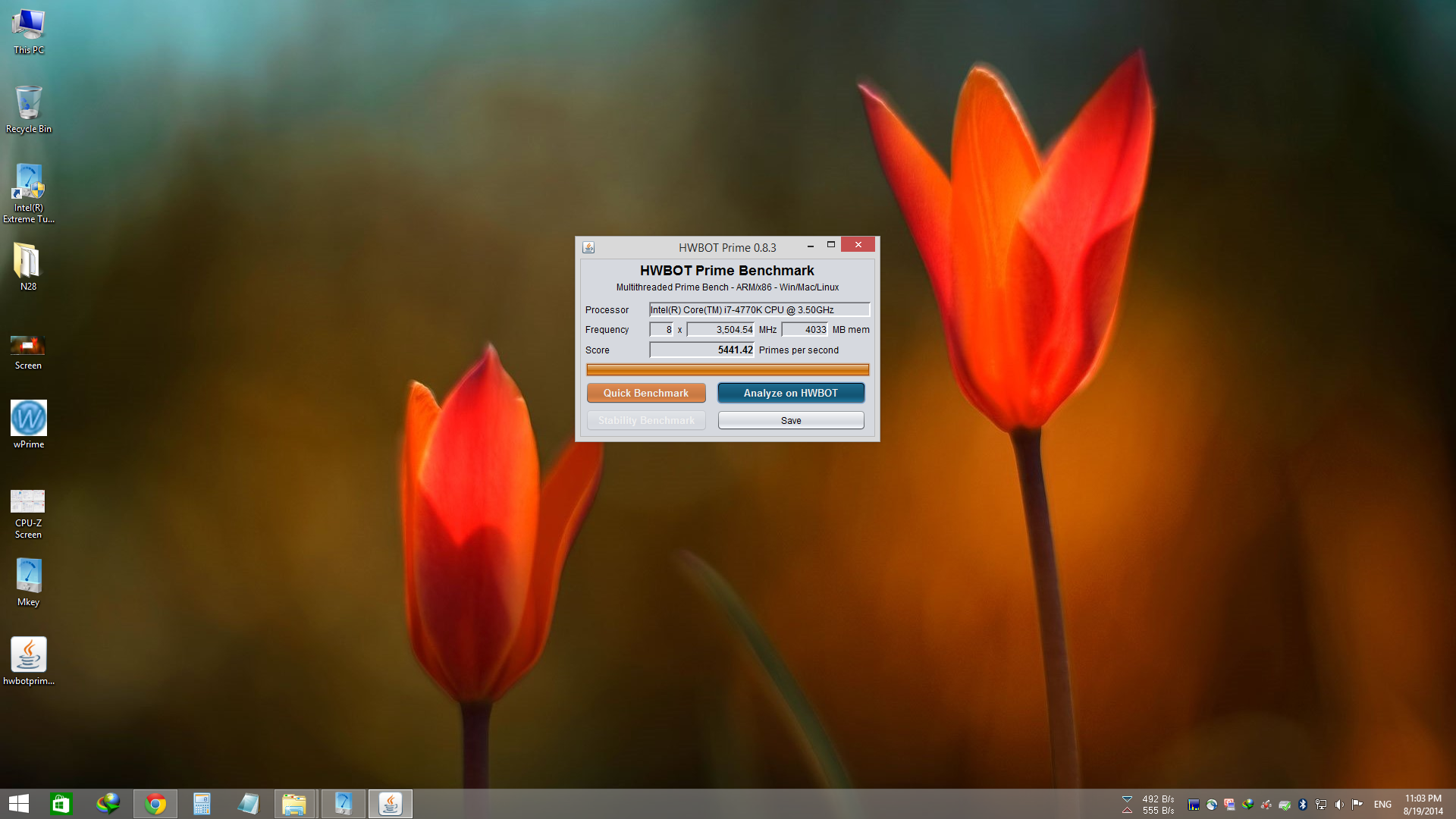The width and height of the screenshot is (1456, 819).
Task: Open the tilted blue notebook taskbar icon
Action: point(248,804)
